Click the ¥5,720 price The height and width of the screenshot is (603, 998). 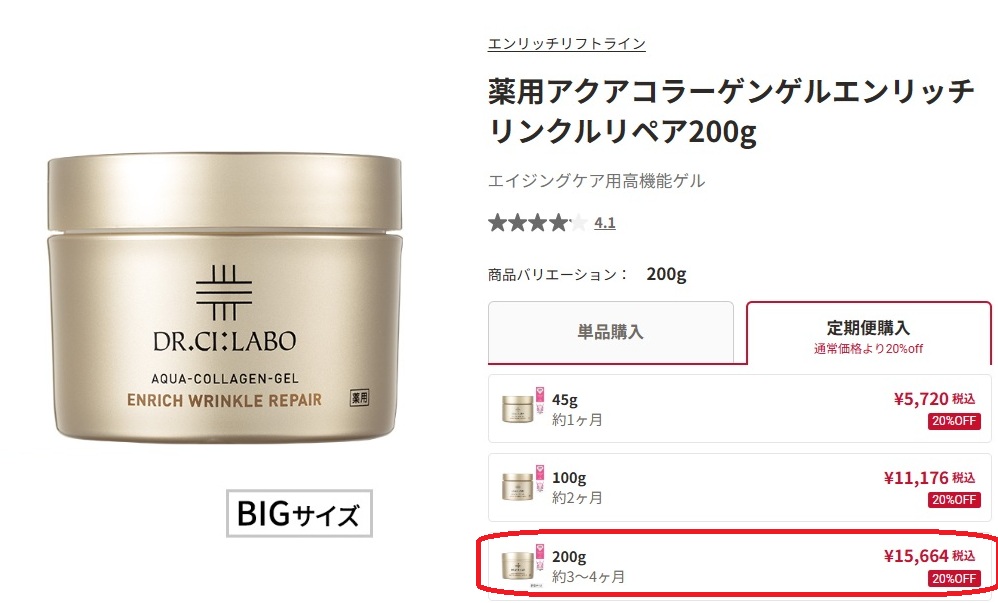coord(921,399)
